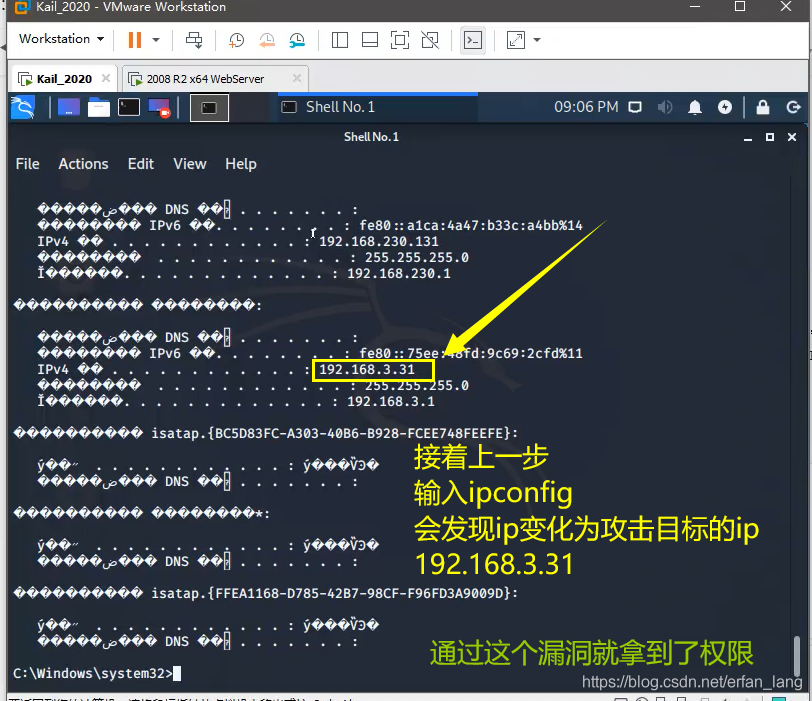Click the IPv4 address 192.168.3.31 in terminal
The image size is (812, 701).
(367, 370)
